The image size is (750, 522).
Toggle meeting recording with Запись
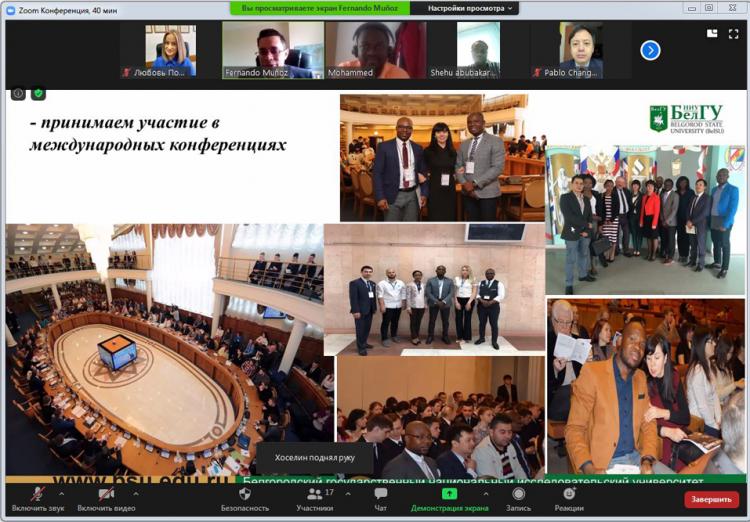coord(518,498)
